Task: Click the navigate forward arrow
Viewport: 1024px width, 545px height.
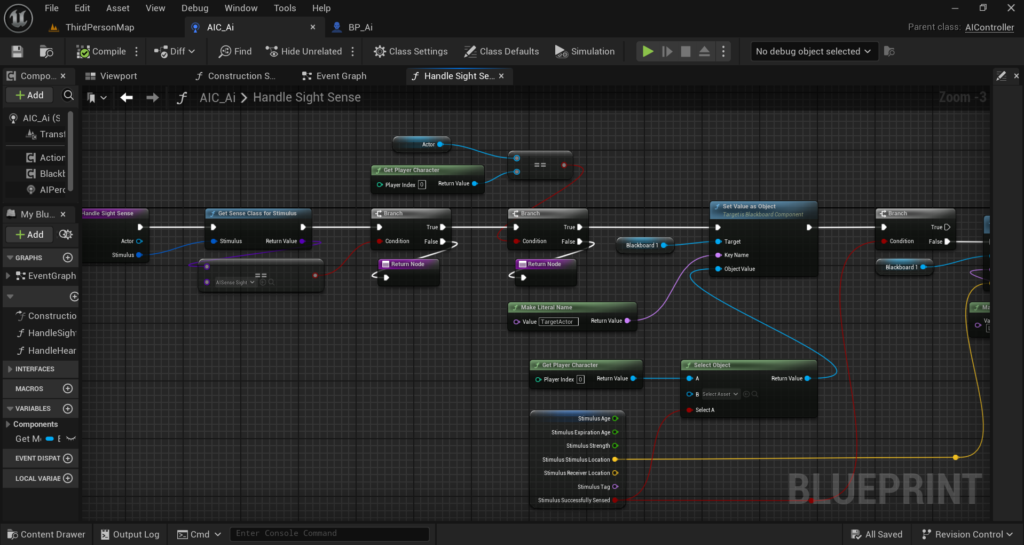Action: [x=152, y=97]
